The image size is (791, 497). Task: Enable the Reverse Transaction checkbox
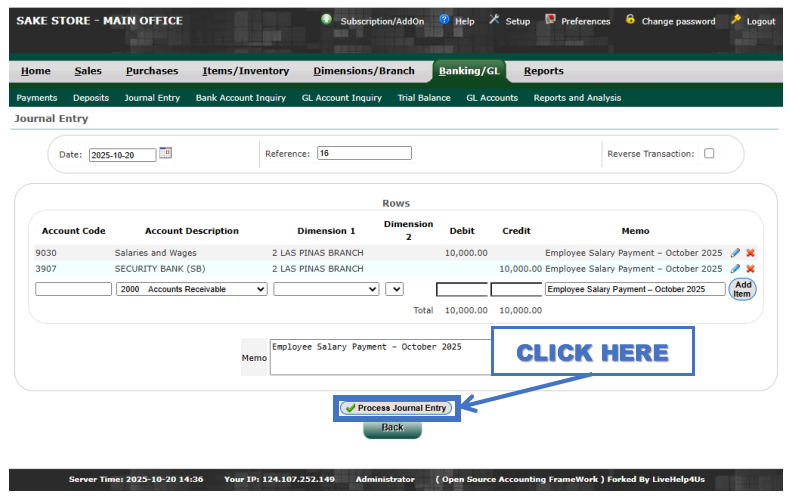pos(709,154)
